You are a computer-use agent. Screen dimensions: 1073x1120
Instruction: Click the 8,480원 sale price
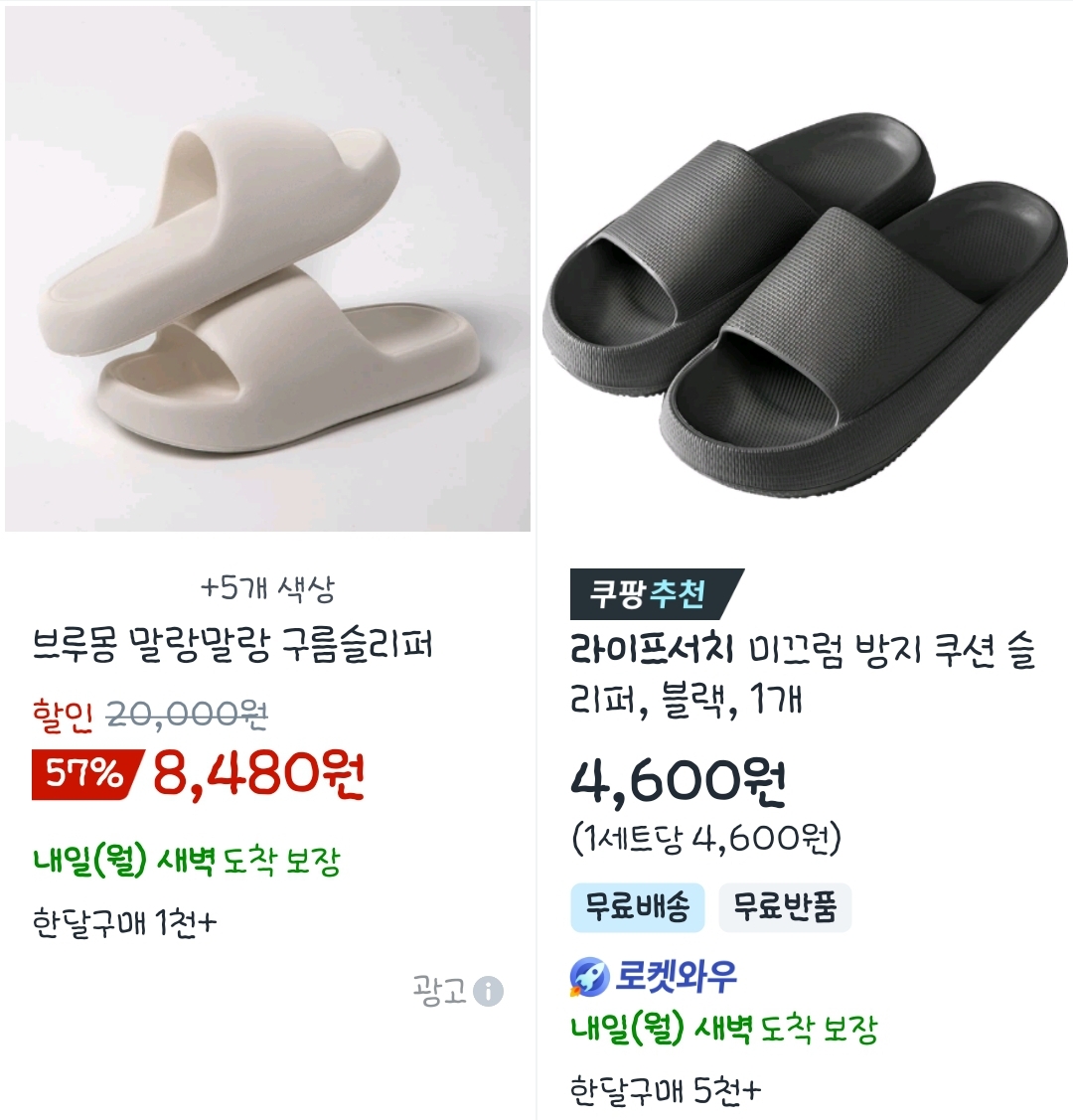259,774
